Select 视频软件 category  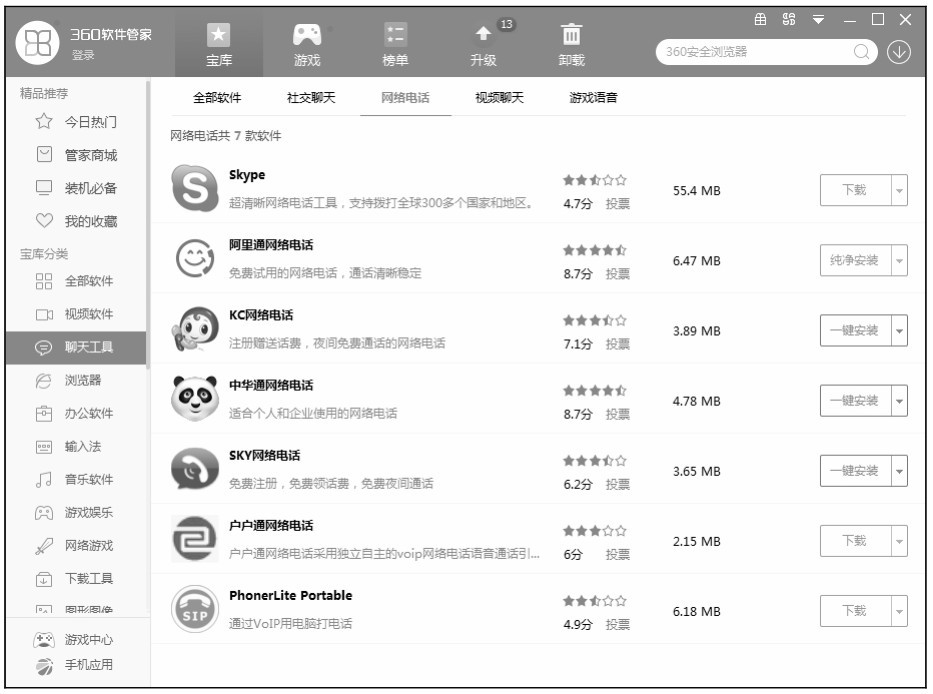76,314
